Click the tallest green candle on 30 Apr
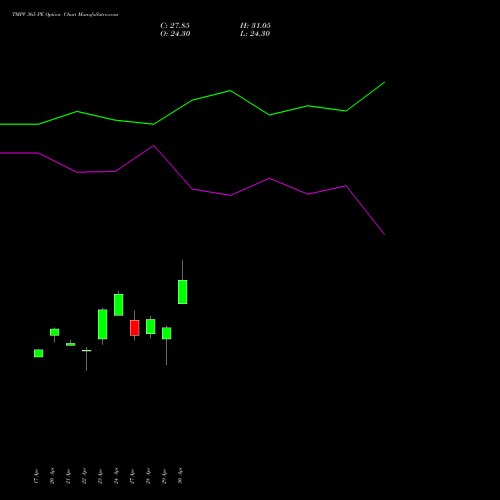The height and width of the screenshot is (500, 500). pos(183,292)
